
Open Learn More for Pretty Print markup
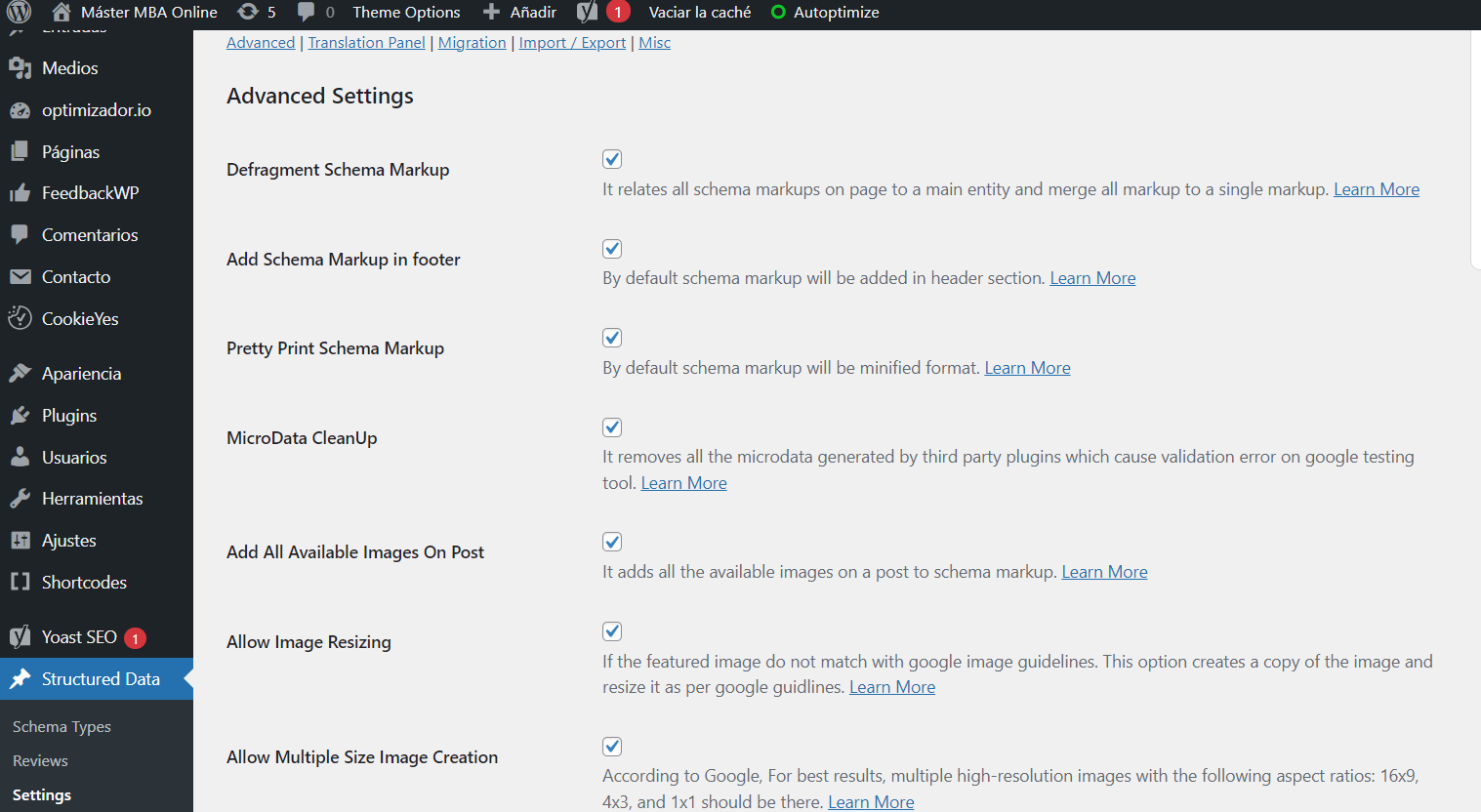[1027, 368]
